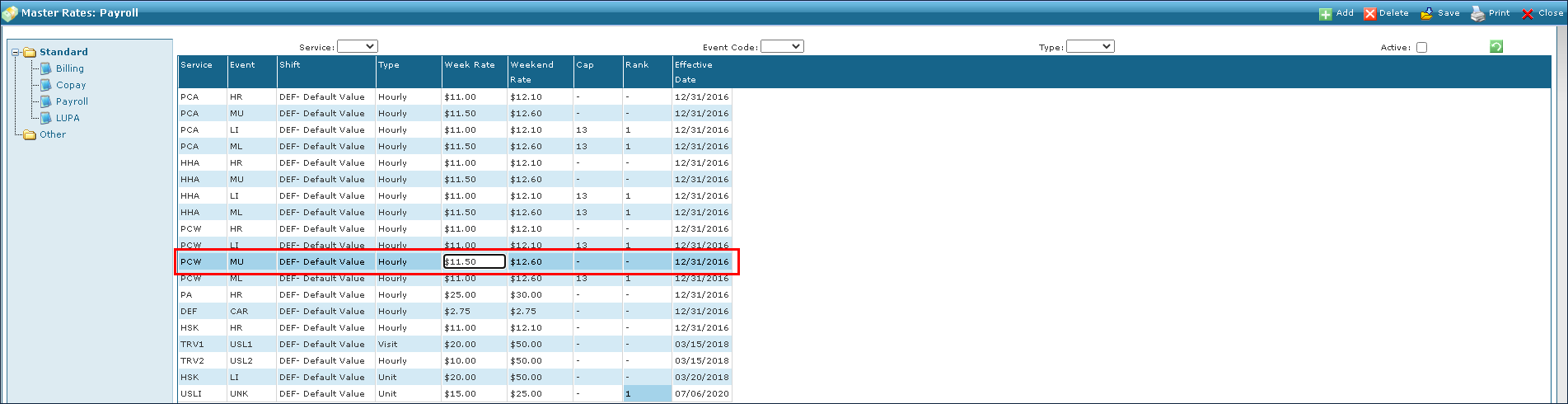Click the Save icon in toolbar
Viewport: 1568px width, 404px height.
coord(1426,14)
